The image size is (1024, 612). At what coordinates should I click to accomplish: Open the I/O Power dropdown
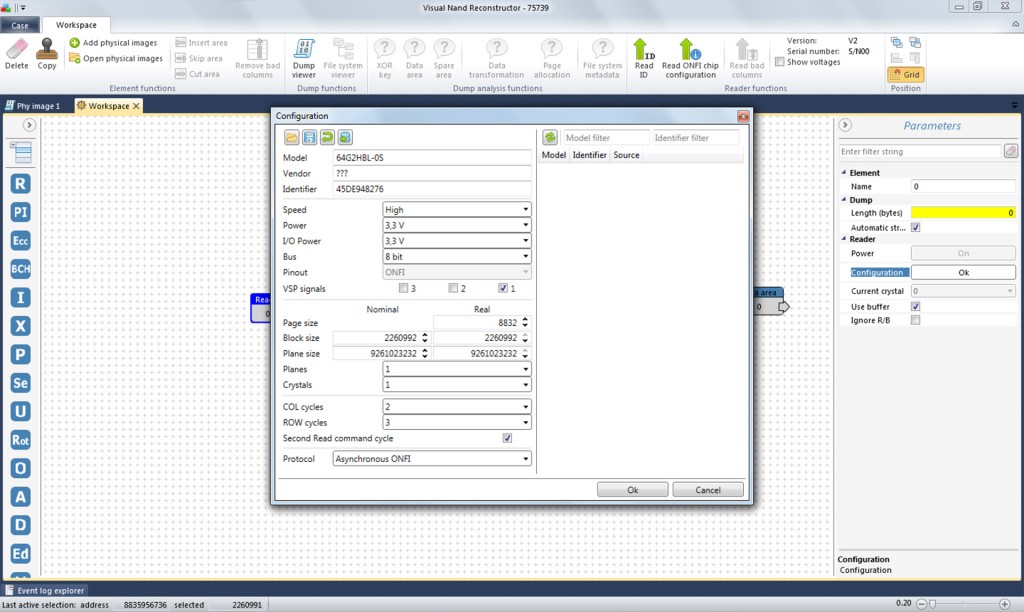click(x=456, y=241)
